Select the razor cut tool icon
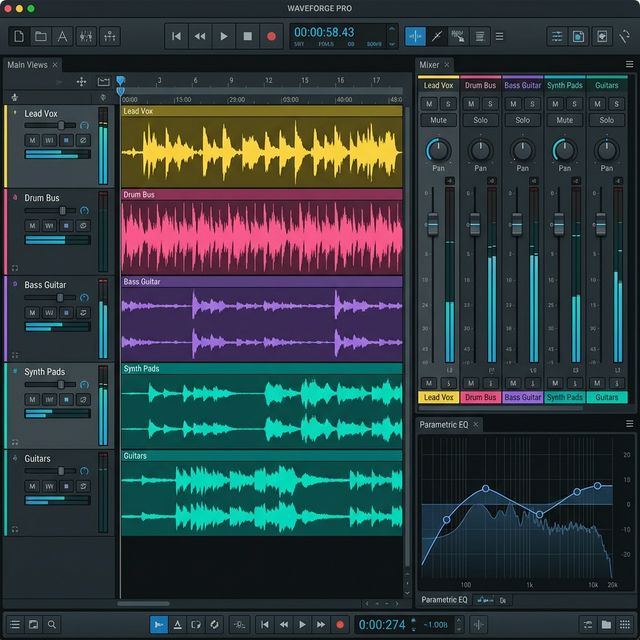This screenshot has width=640, height=640. [x=437, y=36]
